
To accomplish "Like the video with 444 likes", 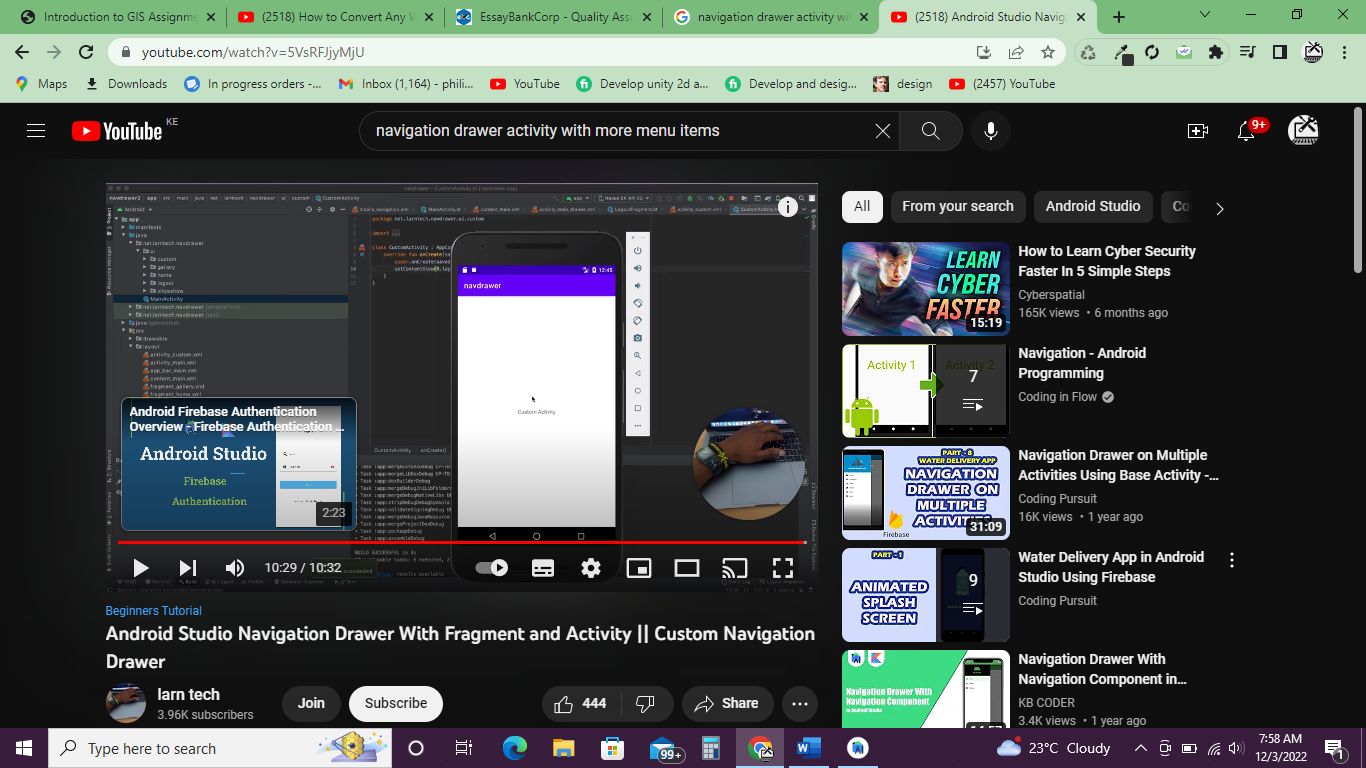I will point(580,703).
